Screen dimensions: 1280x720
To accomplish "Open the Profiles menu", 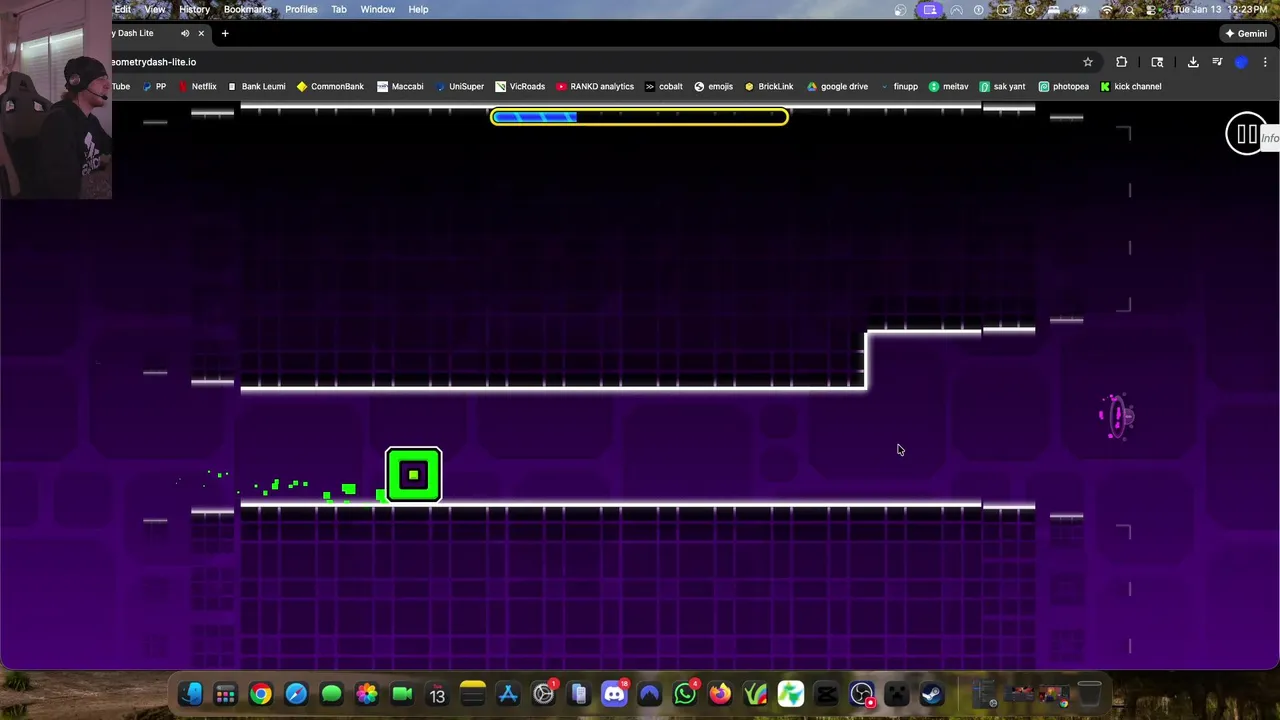I will [x=301, y=10].
